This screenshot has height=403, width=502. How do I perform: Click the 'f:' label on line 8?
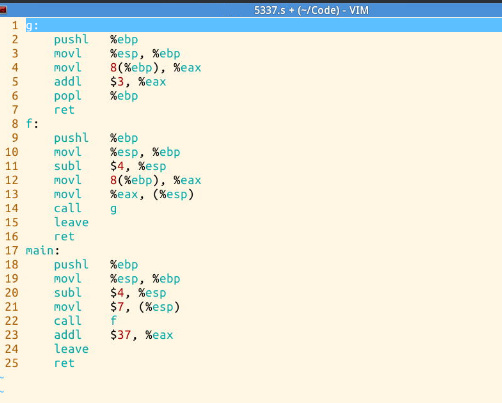coord(32,124)
